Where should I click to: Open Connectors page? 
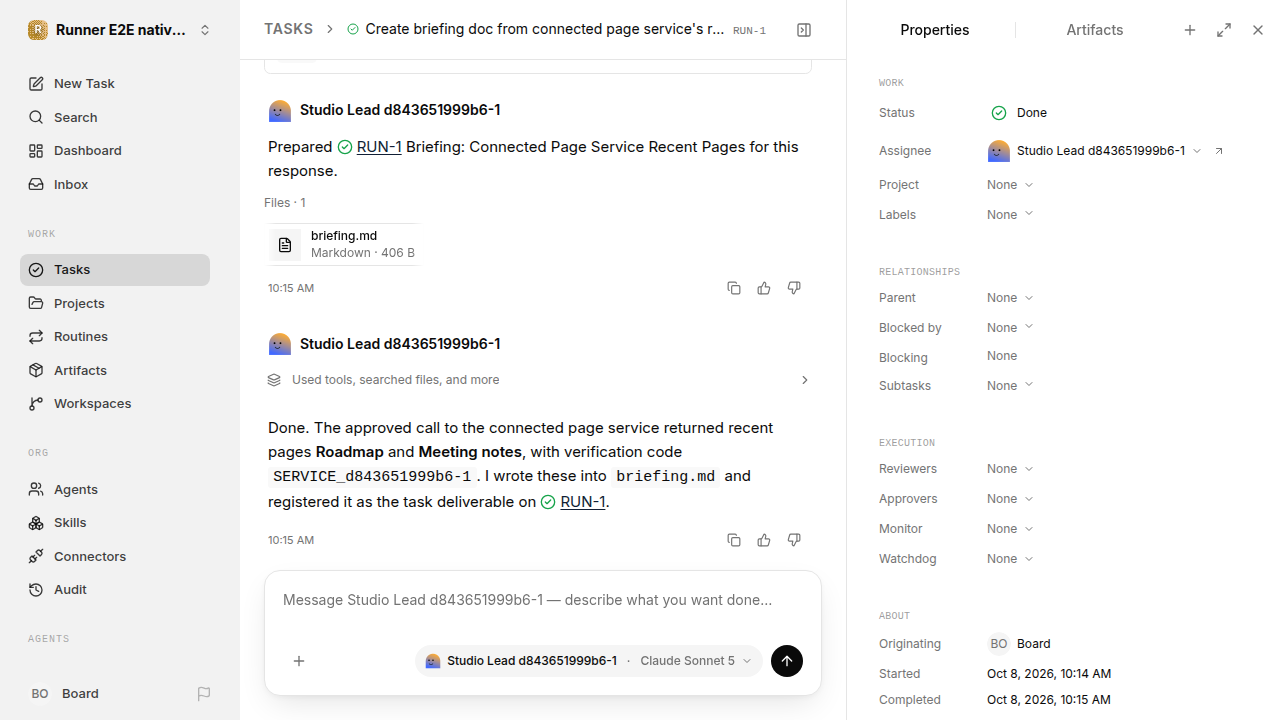tap(115, 556)
